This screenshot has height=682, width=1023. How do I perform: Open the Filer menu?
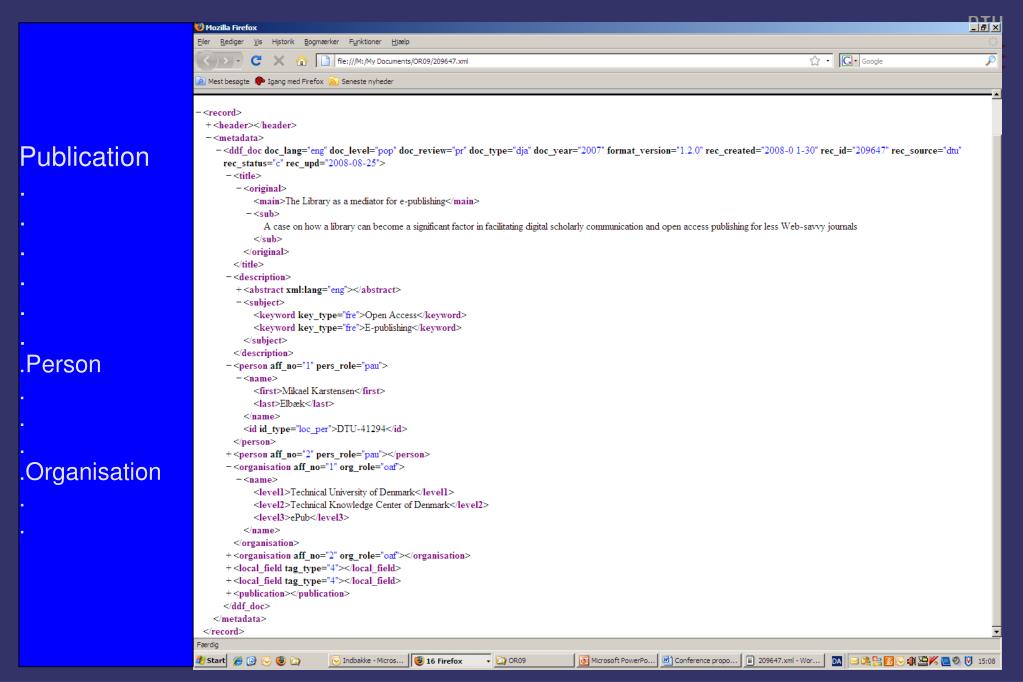pos(204,42)
